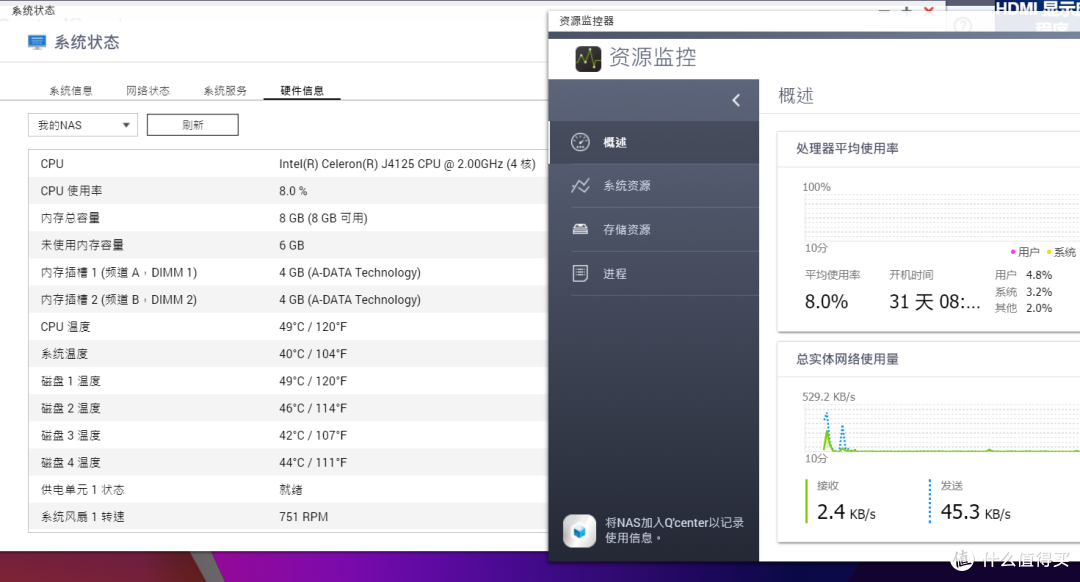Select the 硬件信息 tab
Image resolution: width=1080 pixels, height=582 pixels.
pyautogui.click(x=302, y=90)
